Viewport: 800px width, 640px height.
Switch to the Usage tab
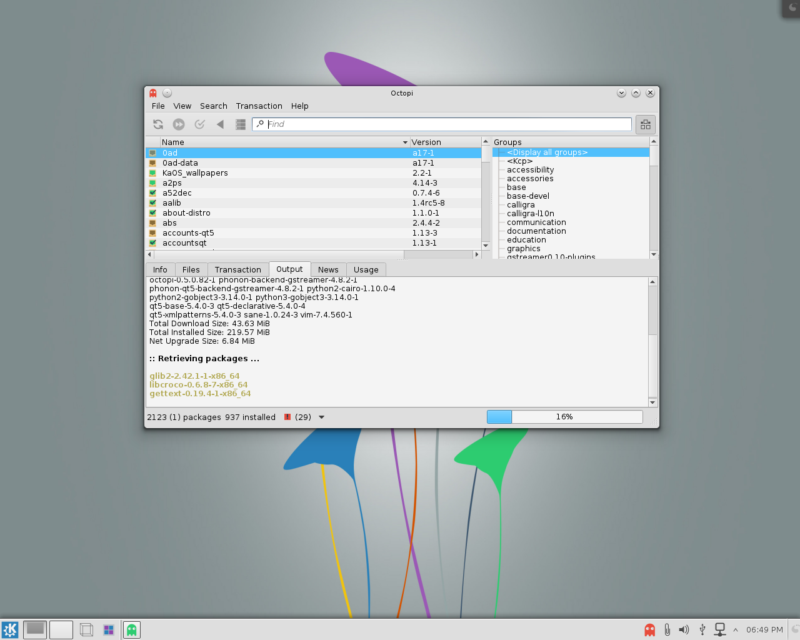pyautogui.click(x=366, y=269)
